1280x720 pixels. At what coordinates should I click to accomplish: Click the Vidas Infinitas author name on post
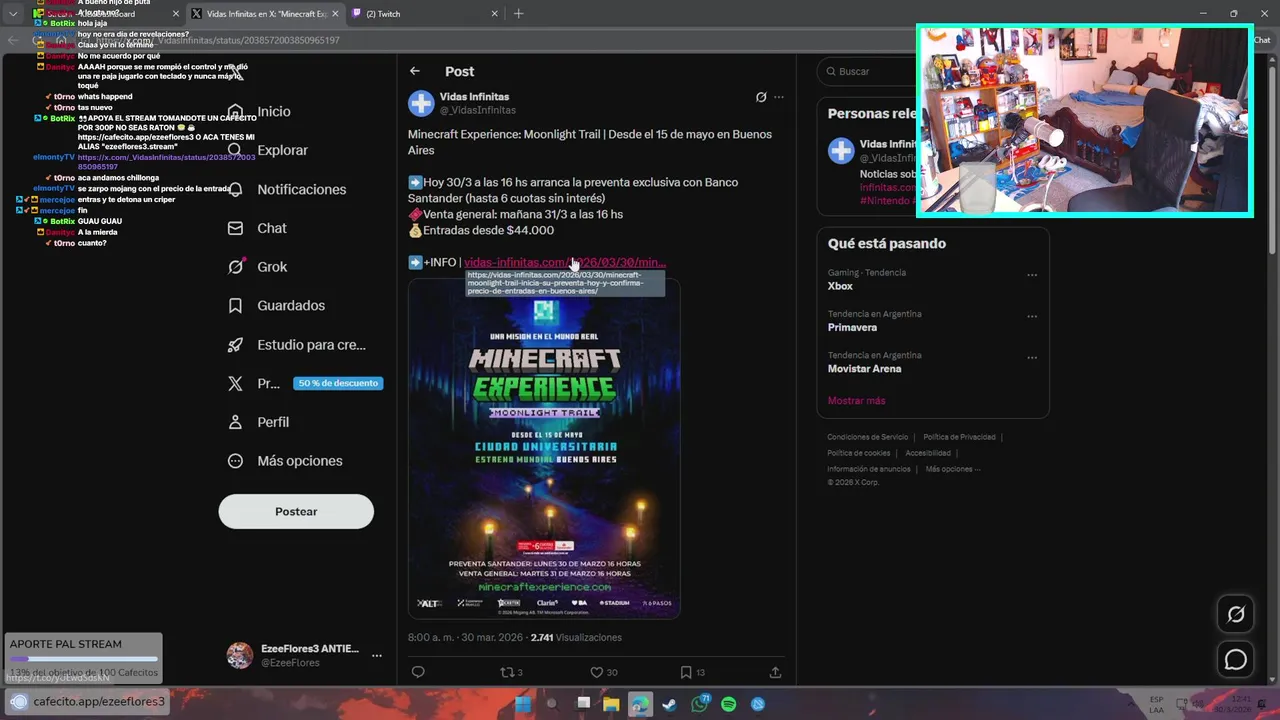click(x=474, y=97)
